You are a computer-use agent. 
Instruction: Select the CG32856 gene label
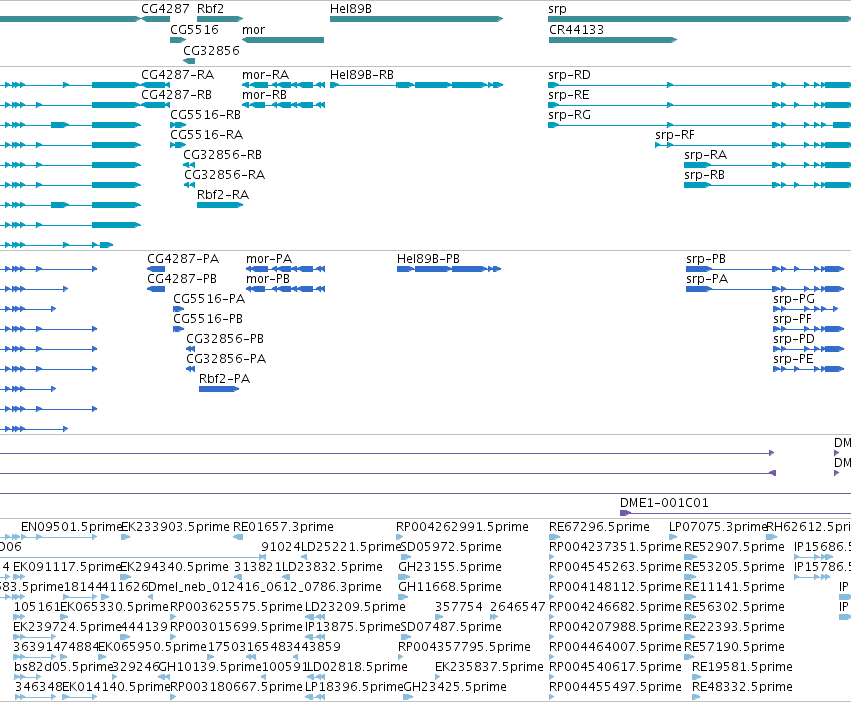click(211, 50)
